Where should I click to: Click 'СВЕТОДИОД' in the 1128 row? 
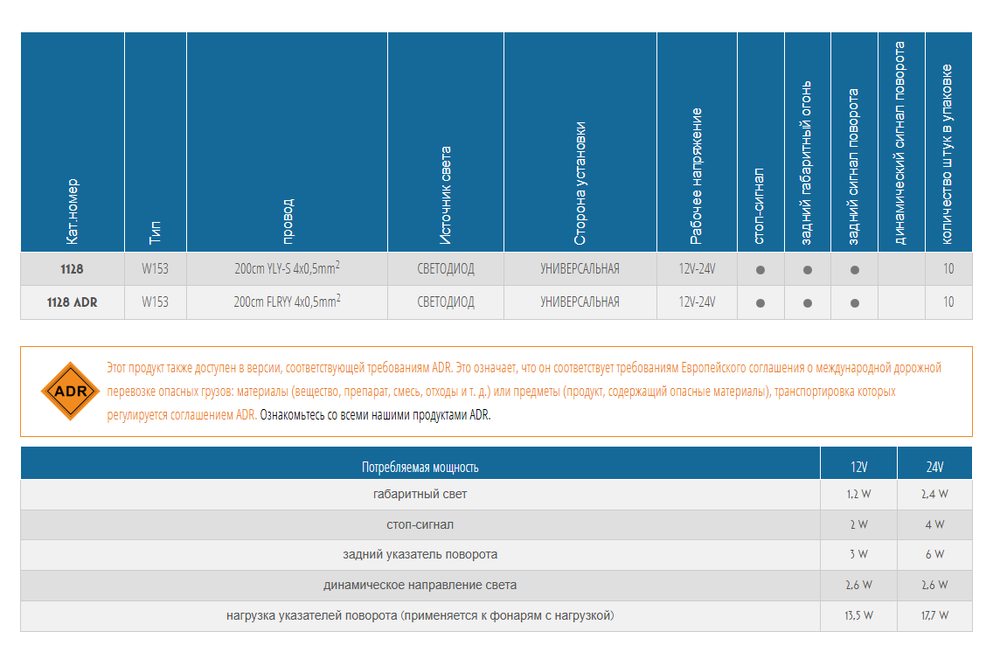coord(446,269)
